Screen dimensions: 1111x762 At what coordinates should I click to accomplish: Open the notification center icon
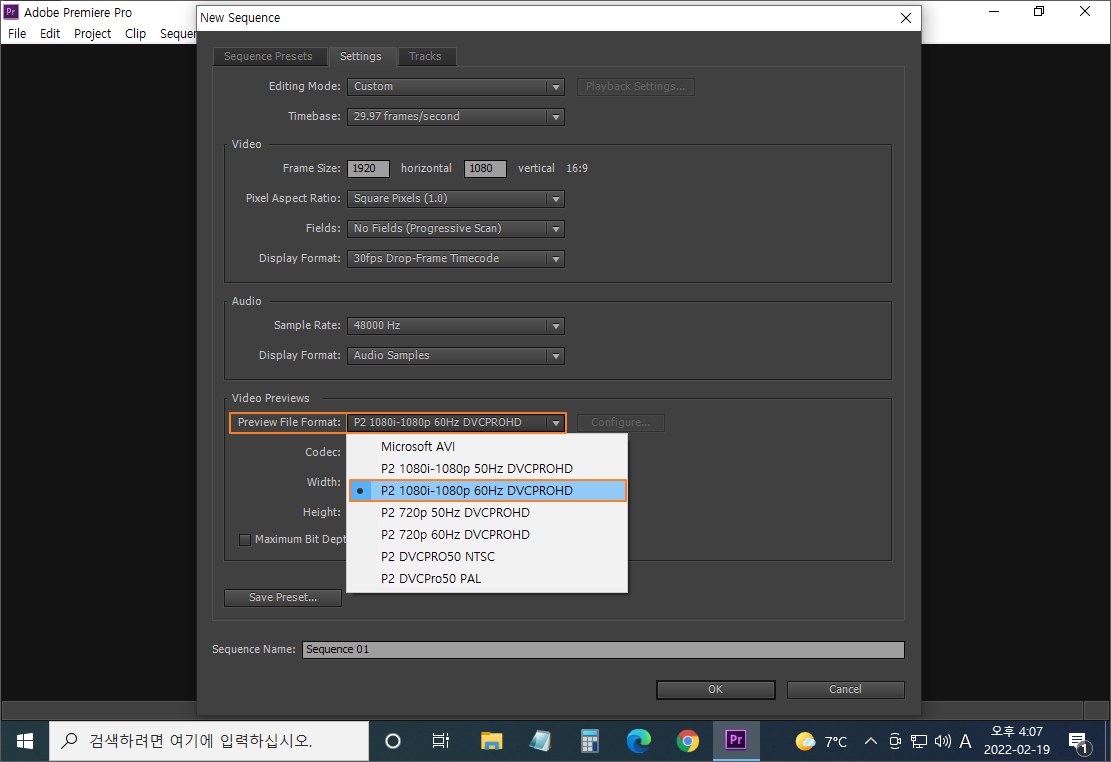coord(1078,742)
